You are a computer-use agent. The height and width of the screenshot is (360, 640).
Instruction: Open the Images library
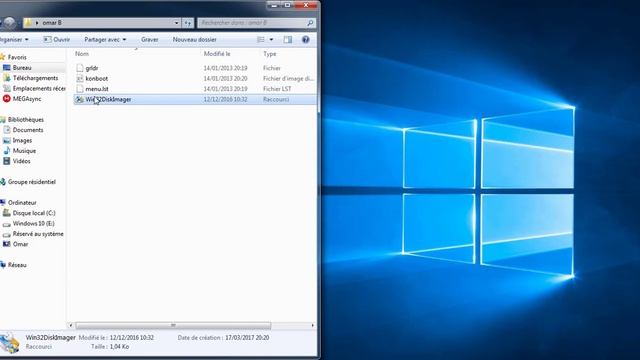[x=22, y=140]
